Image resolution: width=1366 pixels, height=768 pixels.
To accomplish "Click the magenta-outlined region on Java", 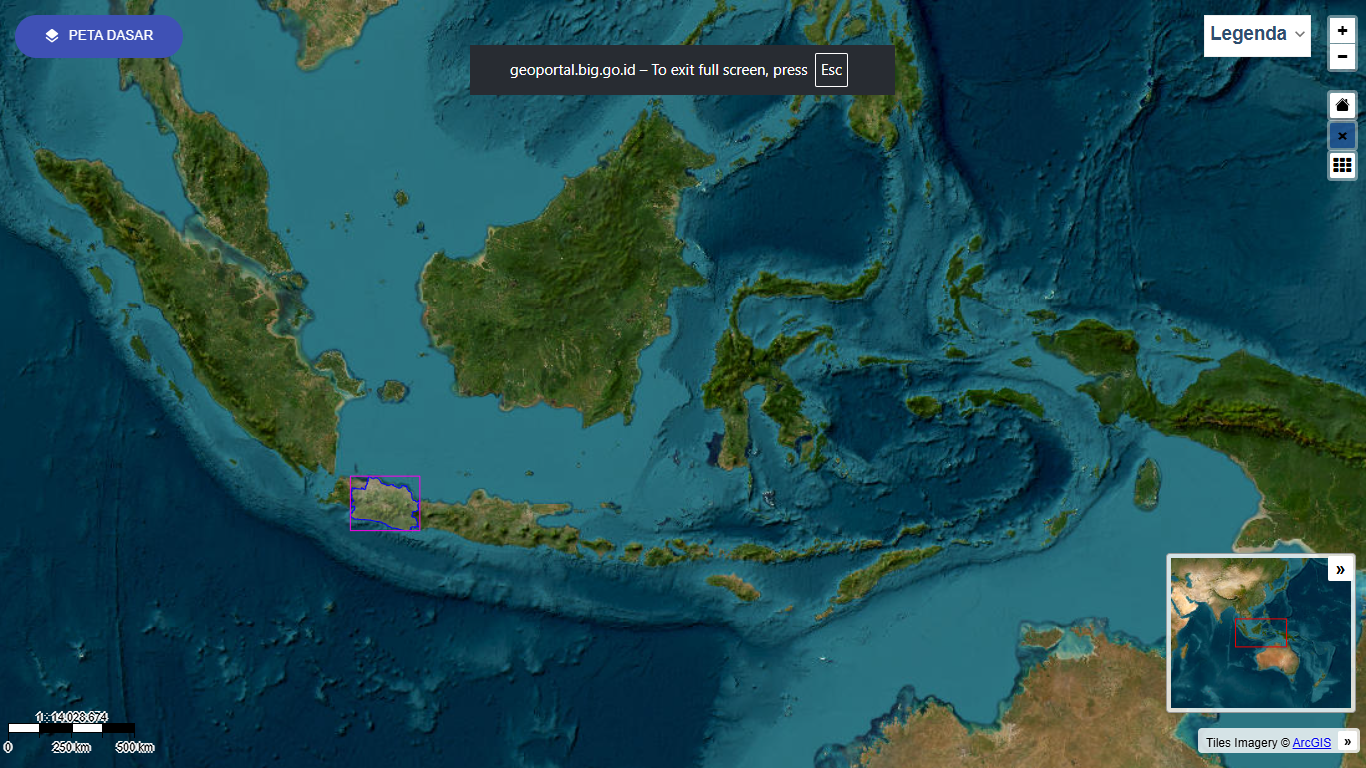I will click(x=384, y=504).
